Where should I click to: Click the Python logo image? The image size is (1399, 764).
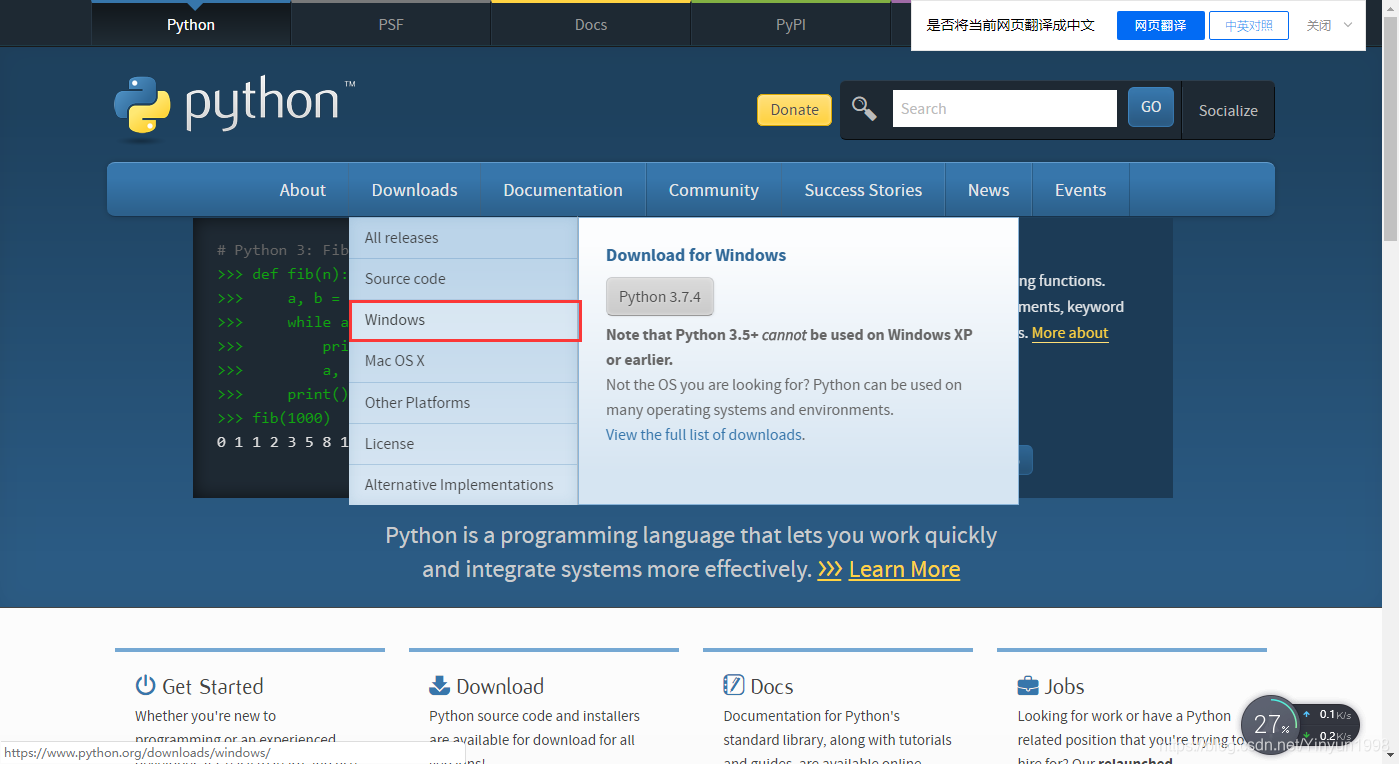[x=234, y=106]
